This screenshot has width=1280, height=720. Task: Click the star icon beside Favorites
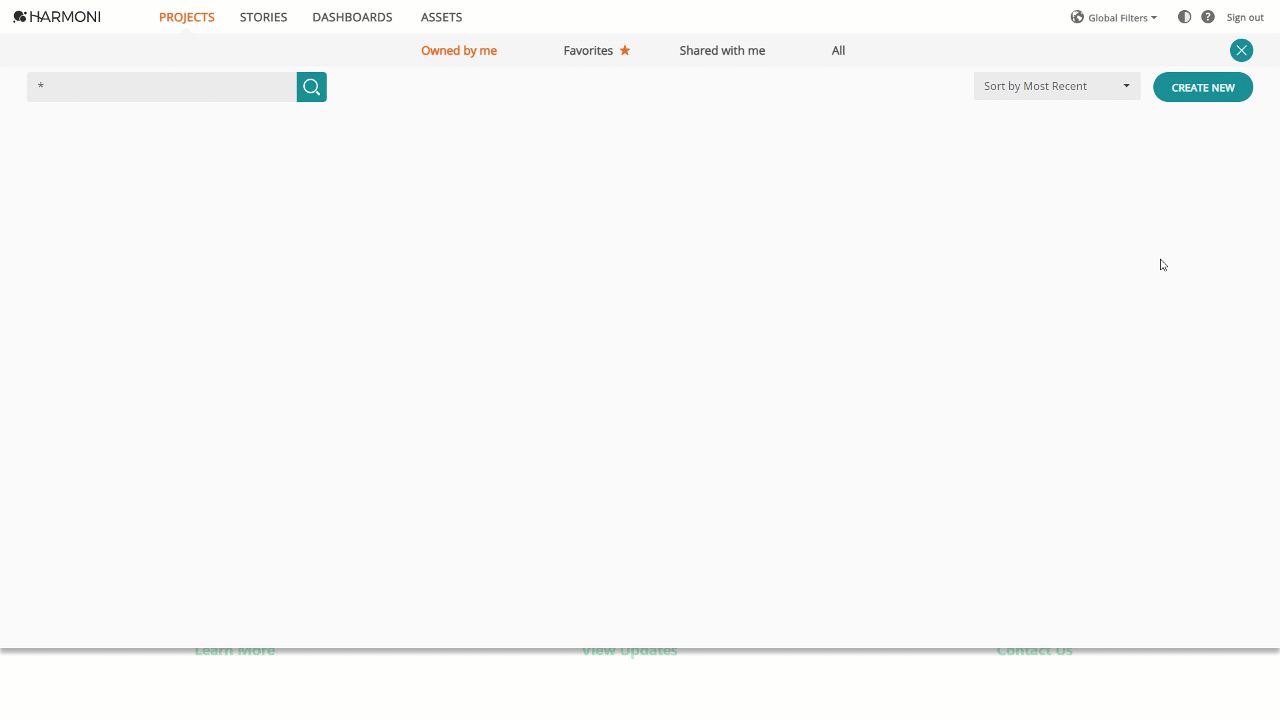627,50
